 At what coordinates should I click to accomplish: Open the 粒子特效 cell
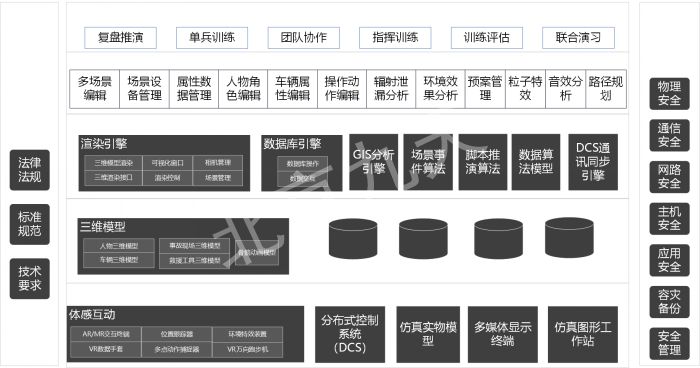coord(525,88)
